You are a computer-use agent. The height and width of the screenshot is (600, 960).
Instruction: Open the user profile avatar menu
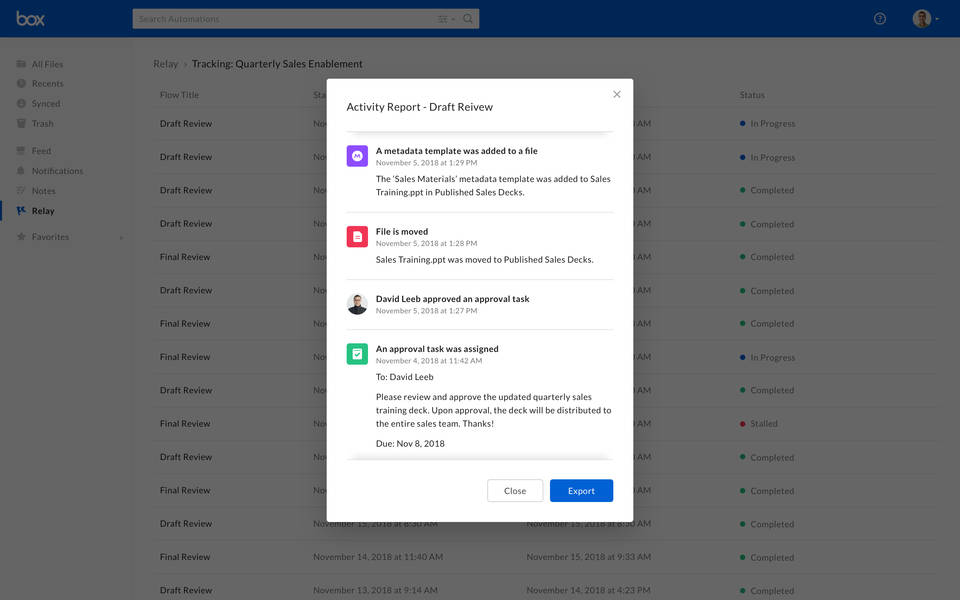click(924, 19)
